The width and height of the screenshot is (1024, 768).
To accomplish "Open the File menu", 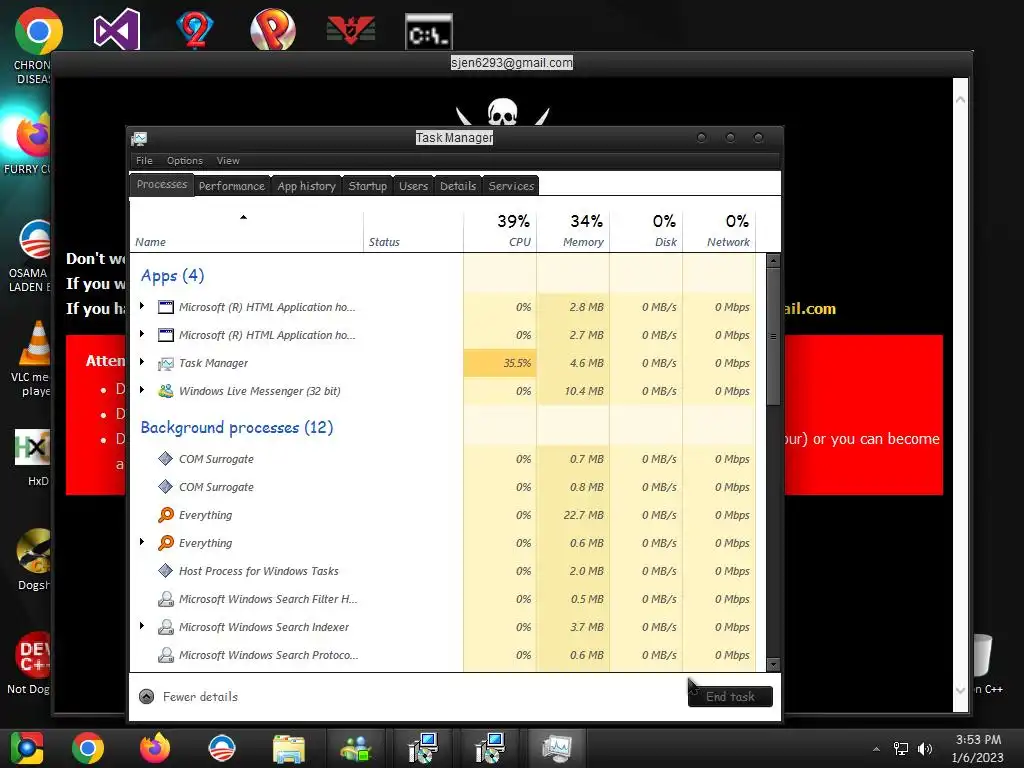I will coord(144,161).
